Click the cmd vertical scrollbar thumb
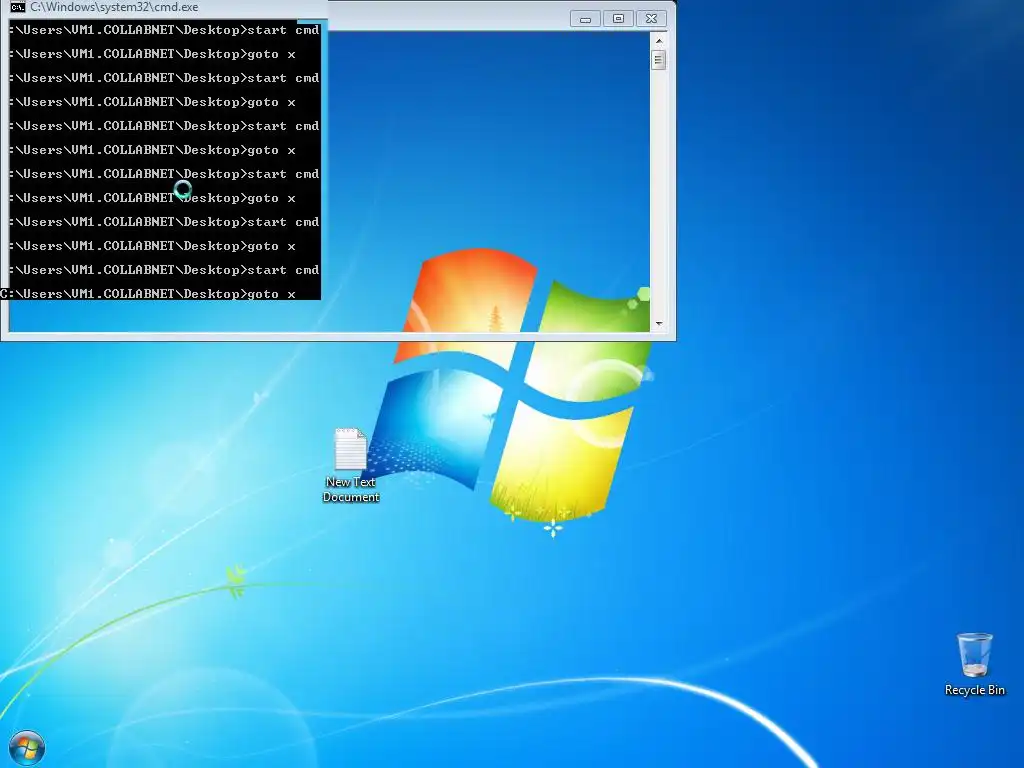Screen dimensions: 1024x768 pyautogui.click(x=658, y=60)
